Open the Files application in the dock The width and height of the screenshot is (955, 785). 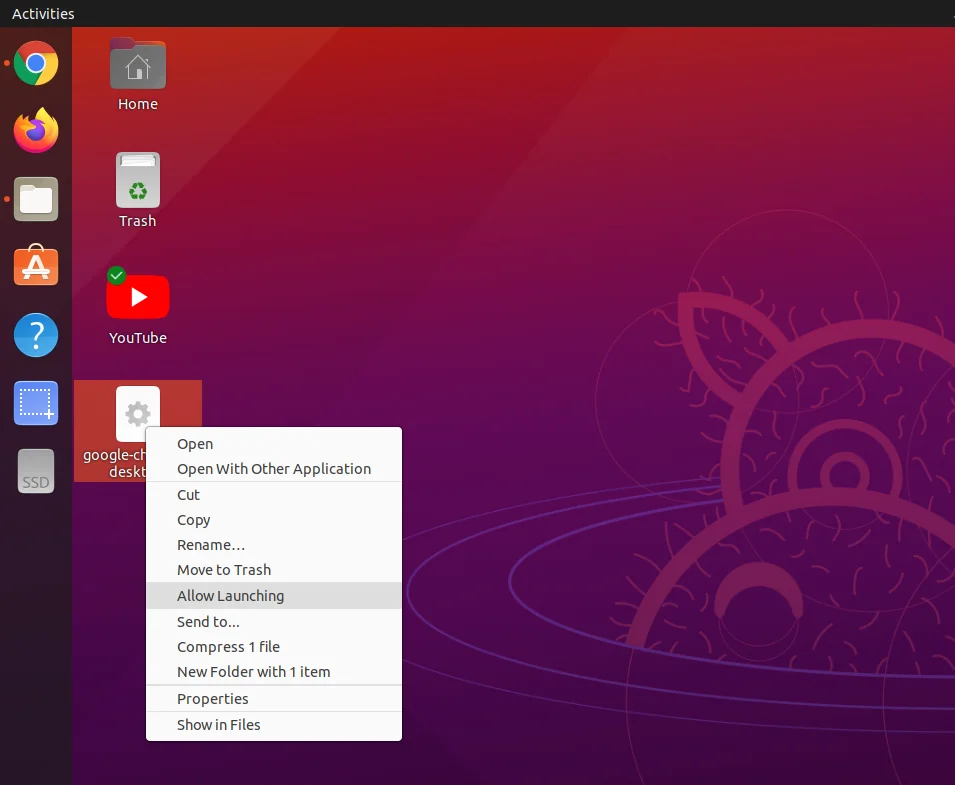click(x=36, y=199)
